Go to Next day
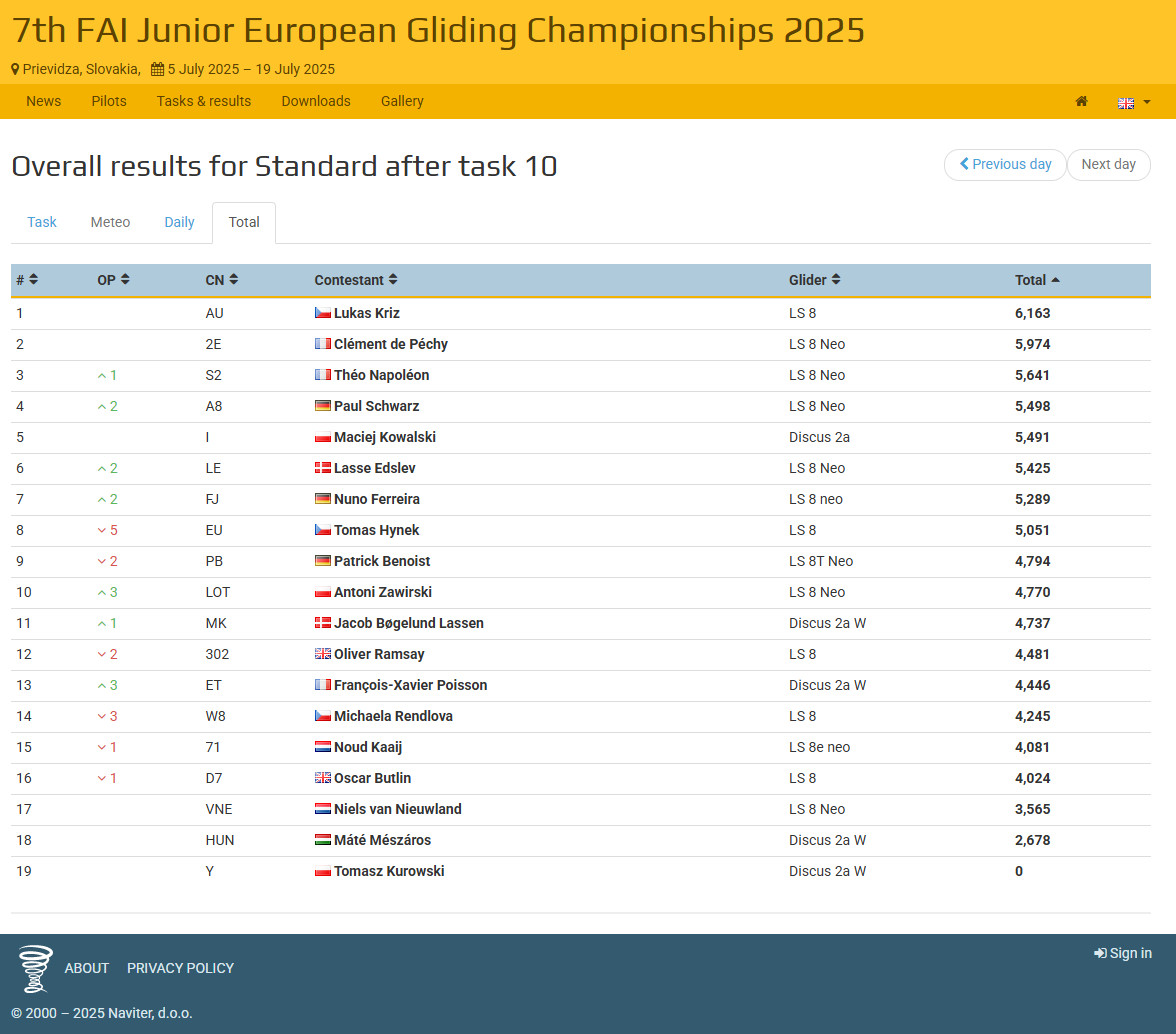 click(x=1108, y=164)
